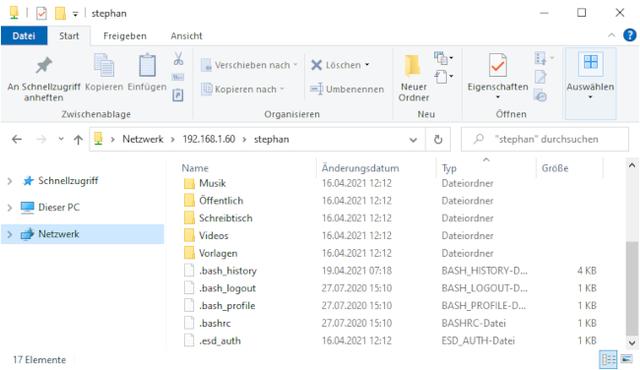Image resolution: width=640 pixels, height=370 pixels.
Task: Click the scissors cut icon
Action: click(178, 59)
